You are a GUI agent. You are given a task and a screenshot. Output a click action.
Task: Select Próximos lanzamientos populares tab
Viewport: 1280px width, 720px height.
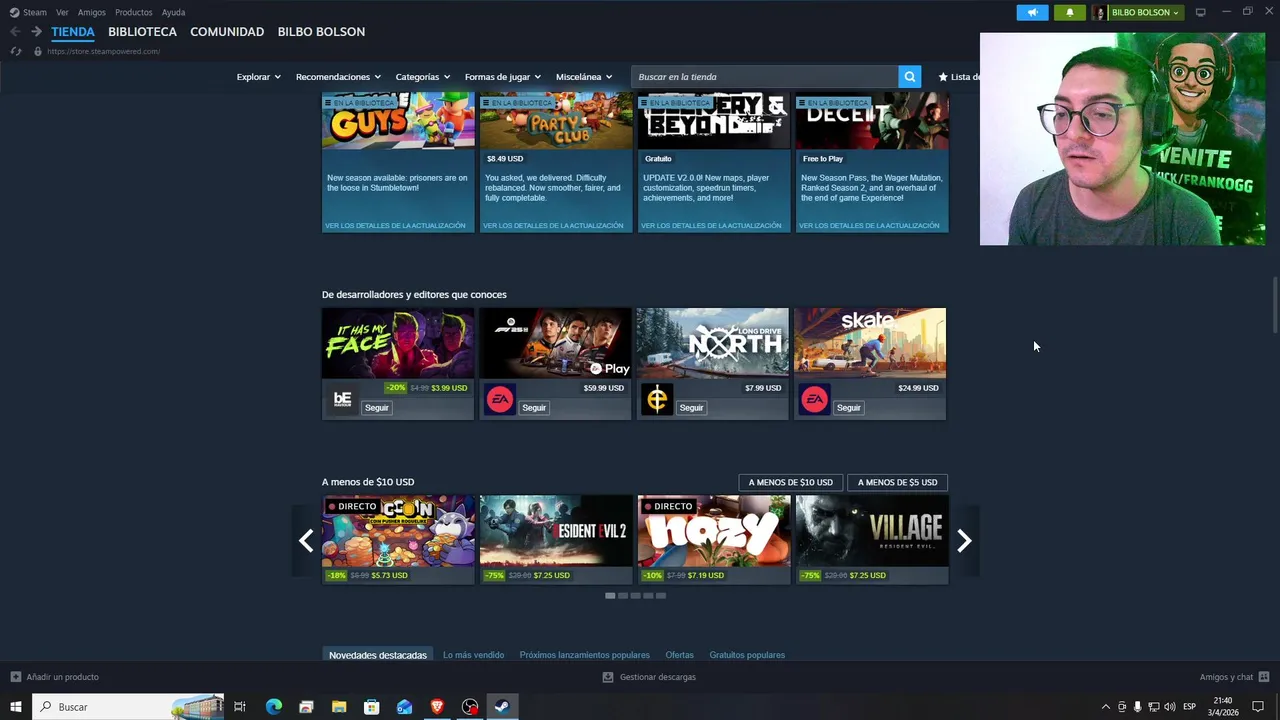(585, 655)
